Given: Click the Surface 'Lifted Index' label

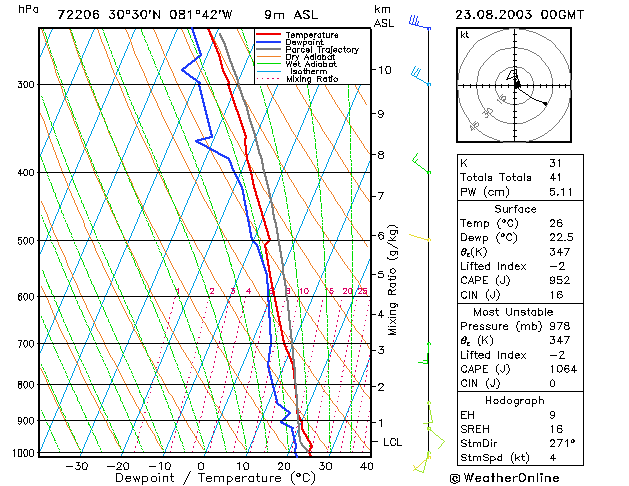Looking at the screenshot, I should [493, 266].
